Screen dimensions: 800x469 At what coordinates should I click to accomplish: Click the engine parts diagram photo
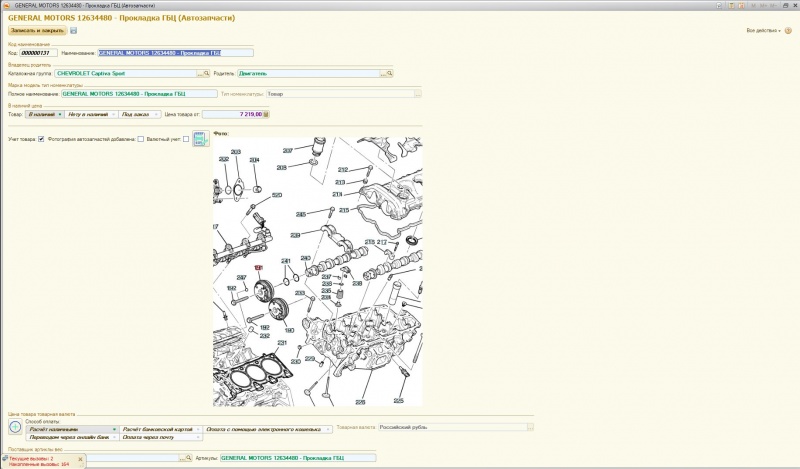(x=317, y=271)
